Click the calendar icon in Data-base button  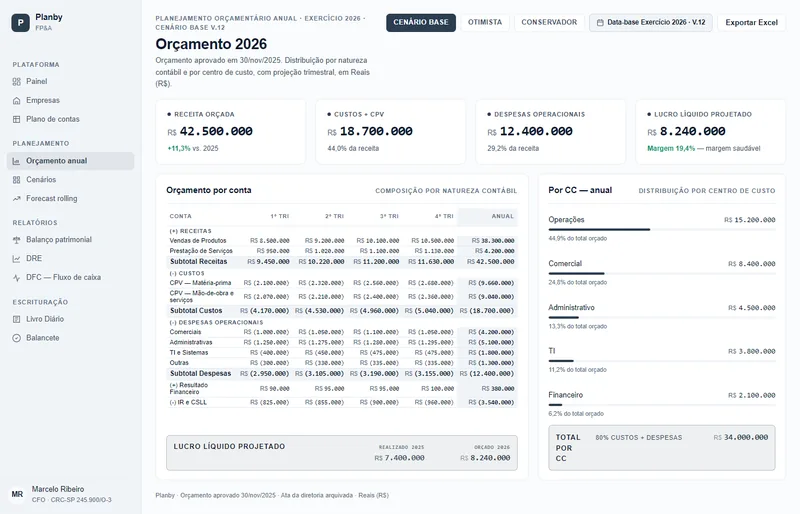(600, 22)
